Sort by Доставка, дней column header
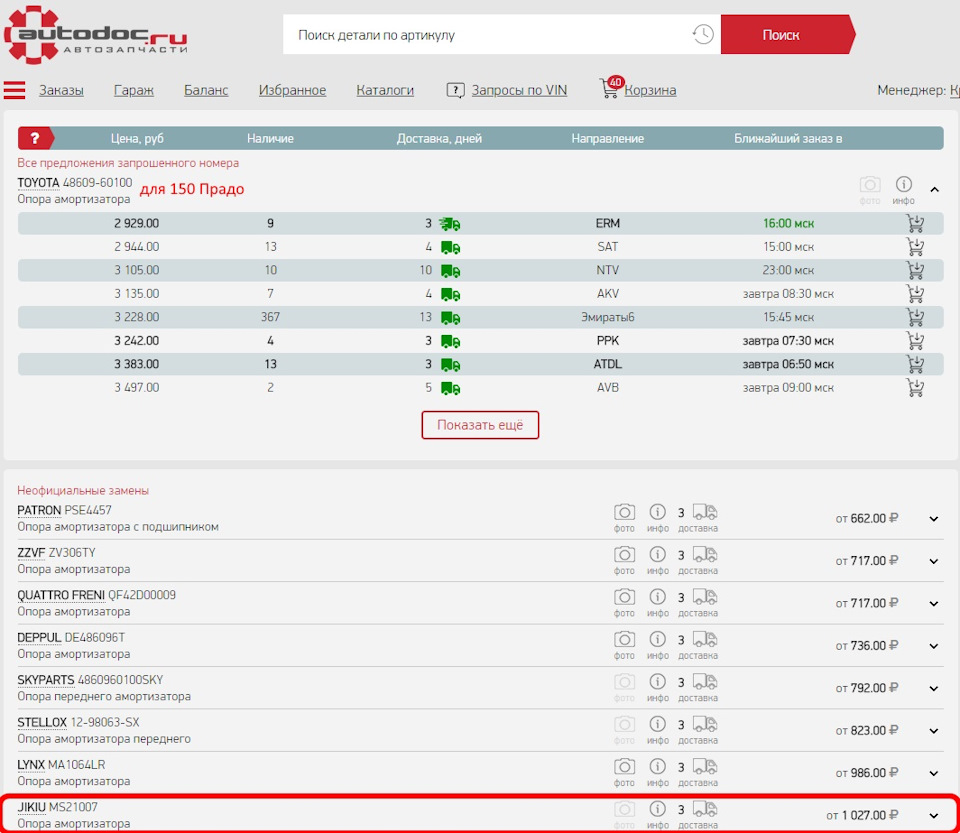Viewport: 960px width, 833px height. 439,138
